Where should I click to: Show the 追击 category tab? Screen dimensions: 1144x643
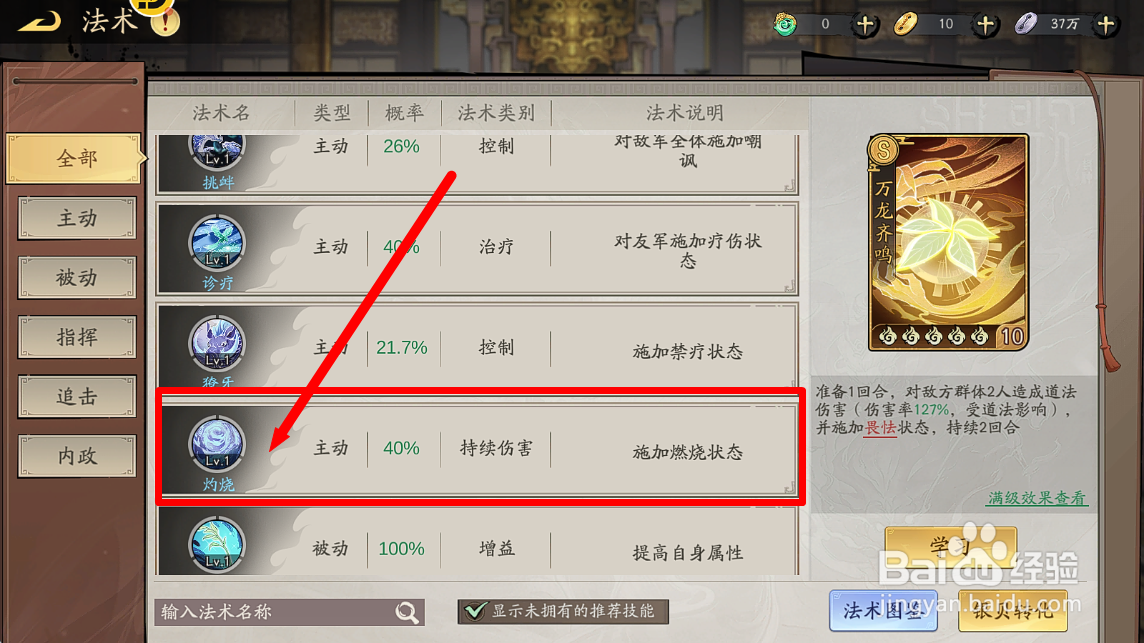[x=77, y=396]
